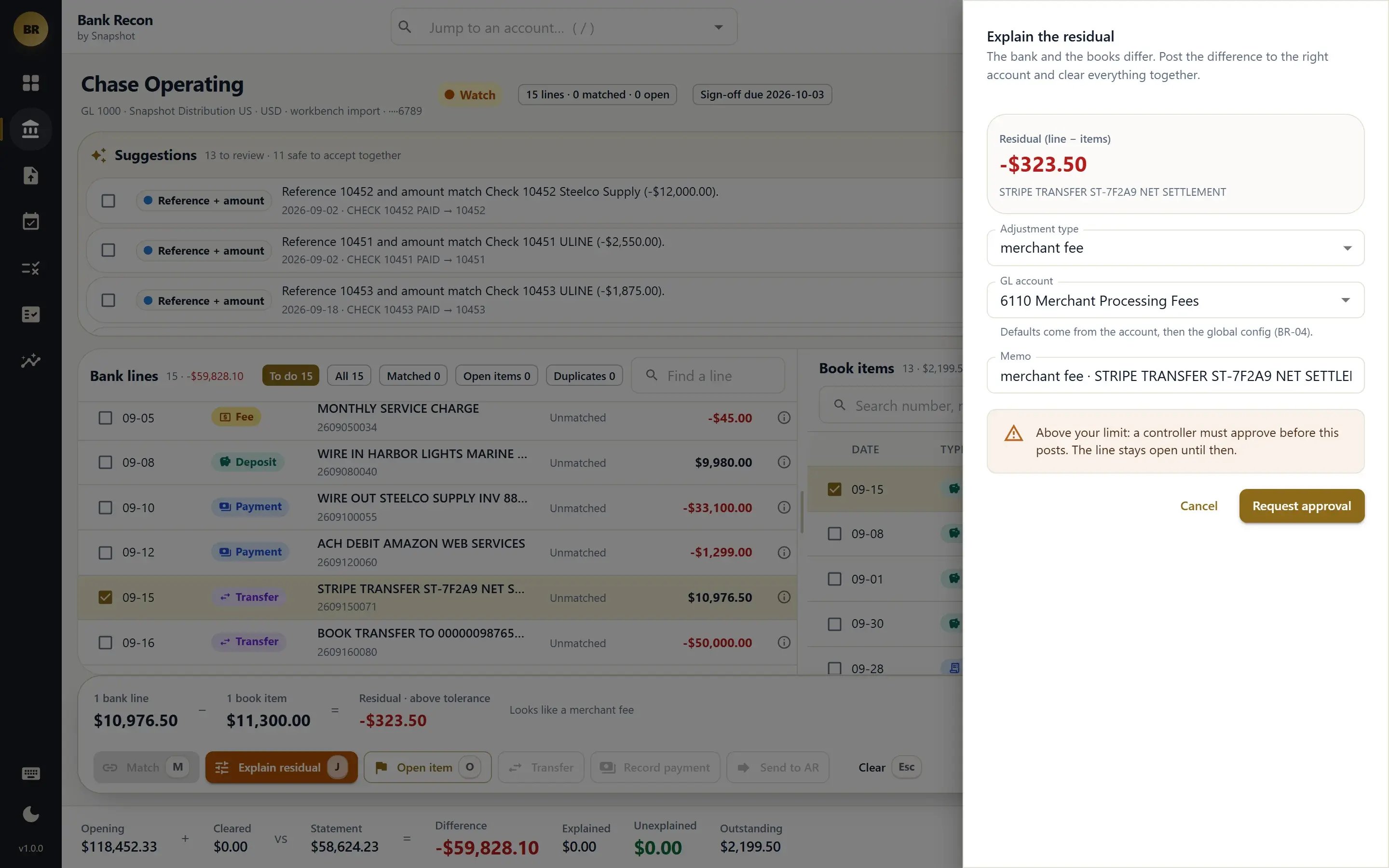Viewport: 1389px width, 868px height.
Task: Select the 09-12 bank line checkbox
Action: (x=105, y=552)
